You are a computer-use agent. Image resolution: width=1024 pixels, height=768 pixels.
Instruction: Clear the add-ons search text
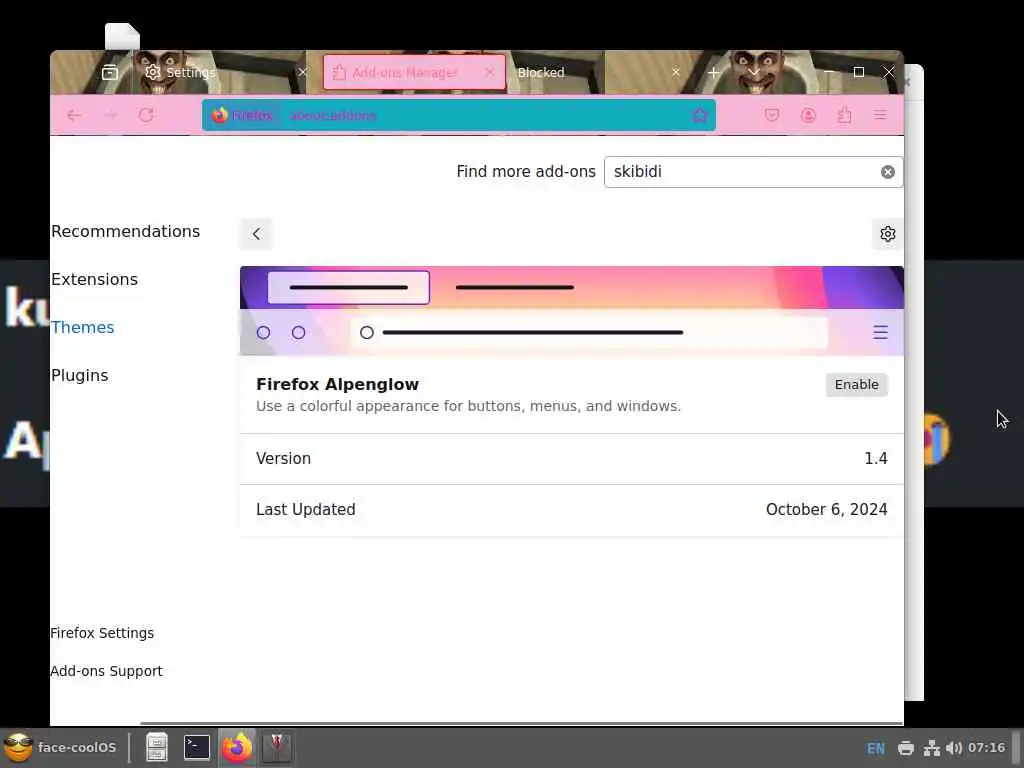coord(888,172)
